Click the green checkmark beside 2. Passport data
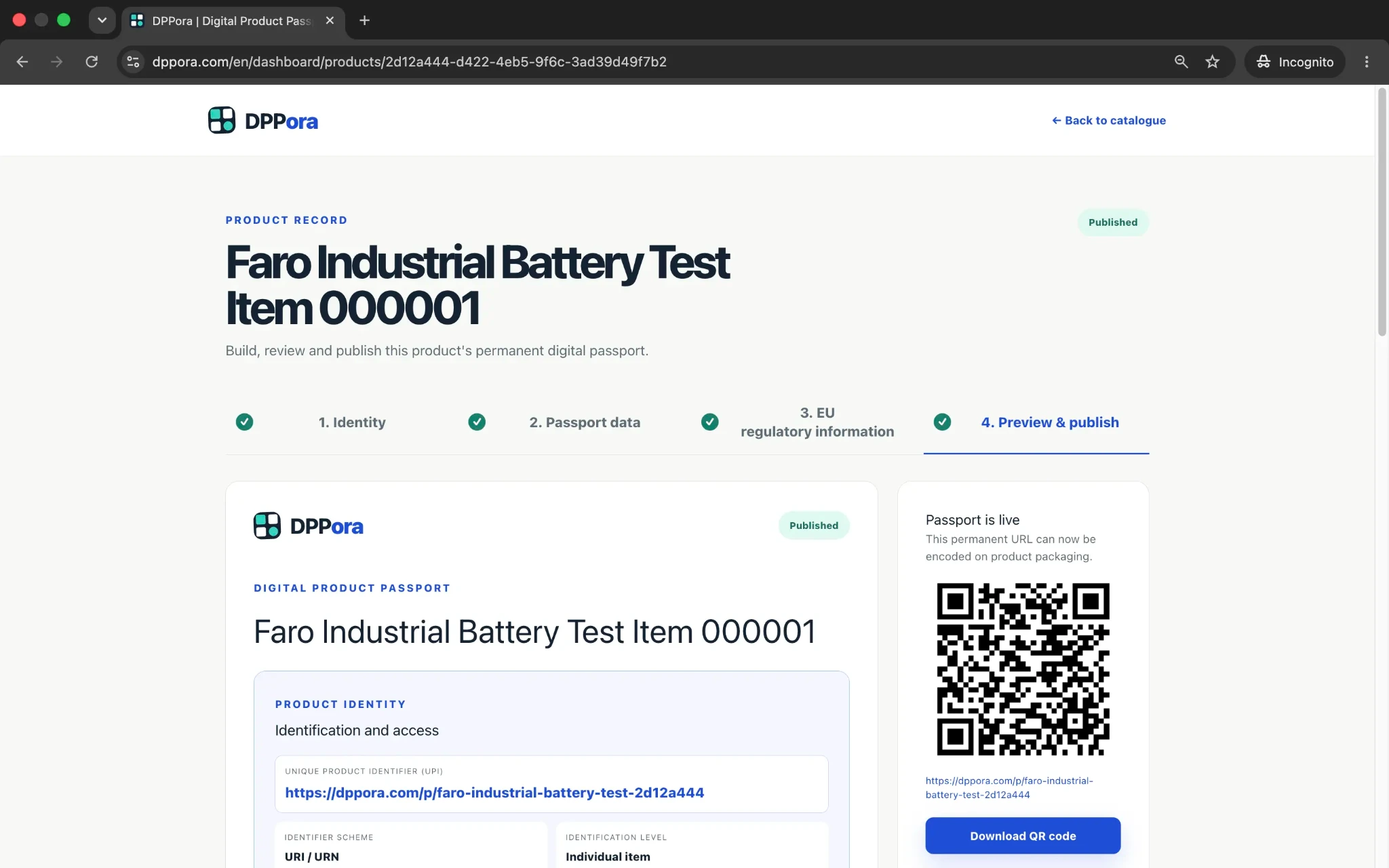1389x868 pixels. click(x=477, y=422)
